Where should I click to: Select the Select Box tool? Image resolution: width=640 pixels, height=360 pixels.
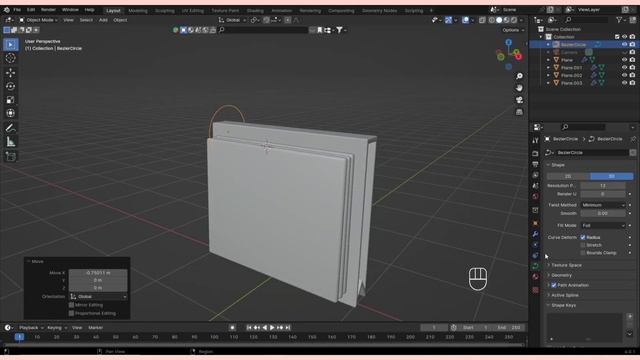pos(11,44)
